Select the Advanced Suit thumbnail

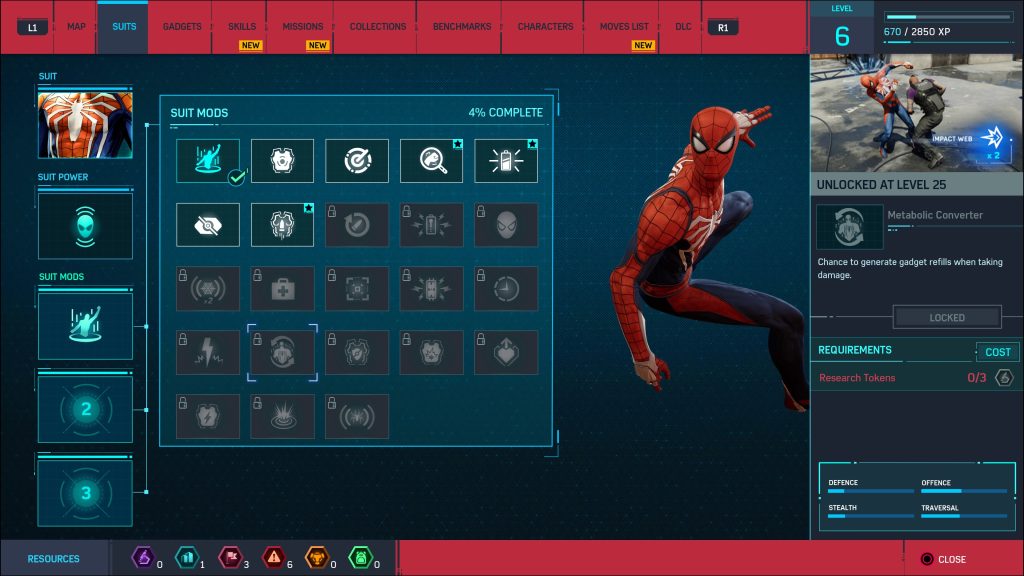point(85,124)
